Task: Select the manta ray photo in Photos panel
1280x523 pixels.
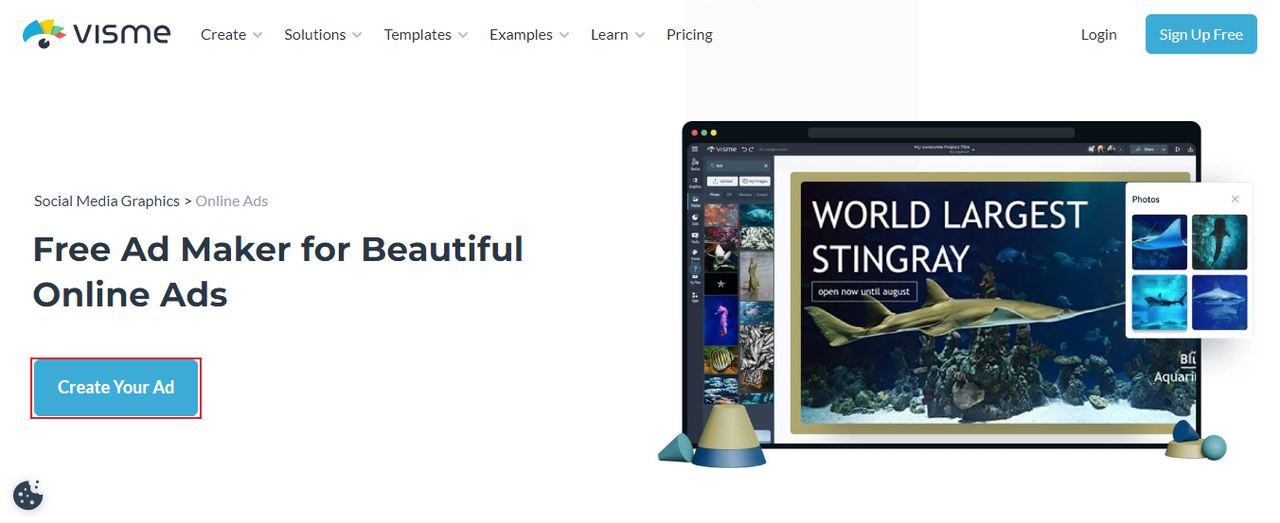Action: [1159, 242]
